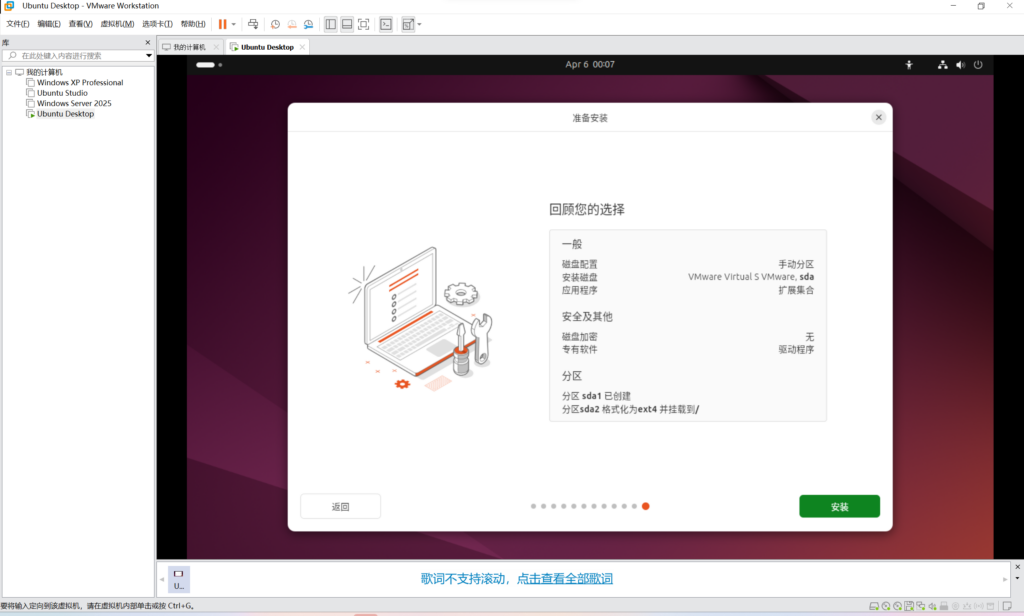This screenshot has width=1024, height=616.
Task: Select Ubuntu Desktop in the library tree
Action: click(65, 114)
